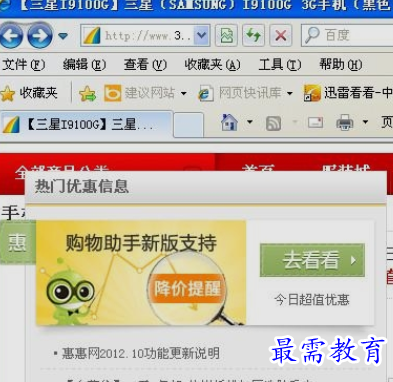Open 建议网站 suggested sites link
The height and width of the screenshot is (382, 393).
[x=140, y=93]
